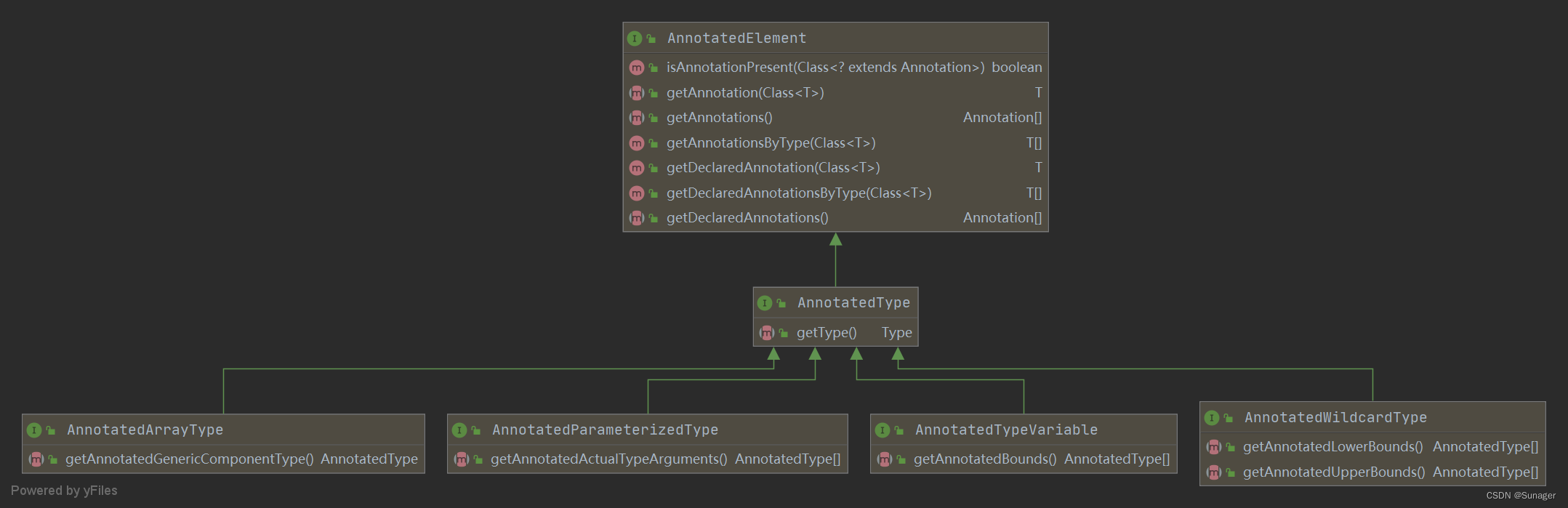Click the getDeclaredAnnotation(Class<T>) method name
The image size is (1568, 508).
coord(773,168)
